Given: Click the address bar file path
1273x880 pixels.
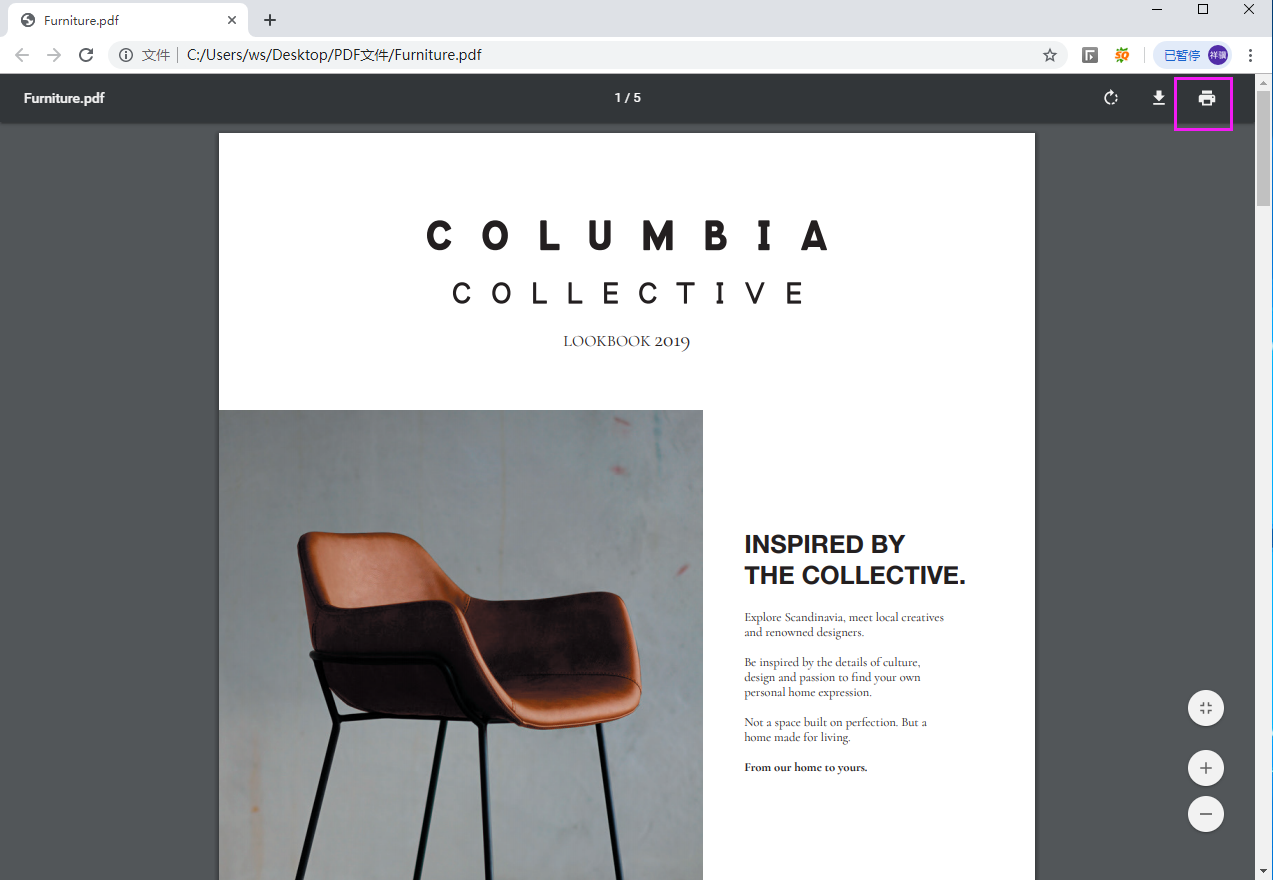Looking at the screenshot, I should (334, 55).
